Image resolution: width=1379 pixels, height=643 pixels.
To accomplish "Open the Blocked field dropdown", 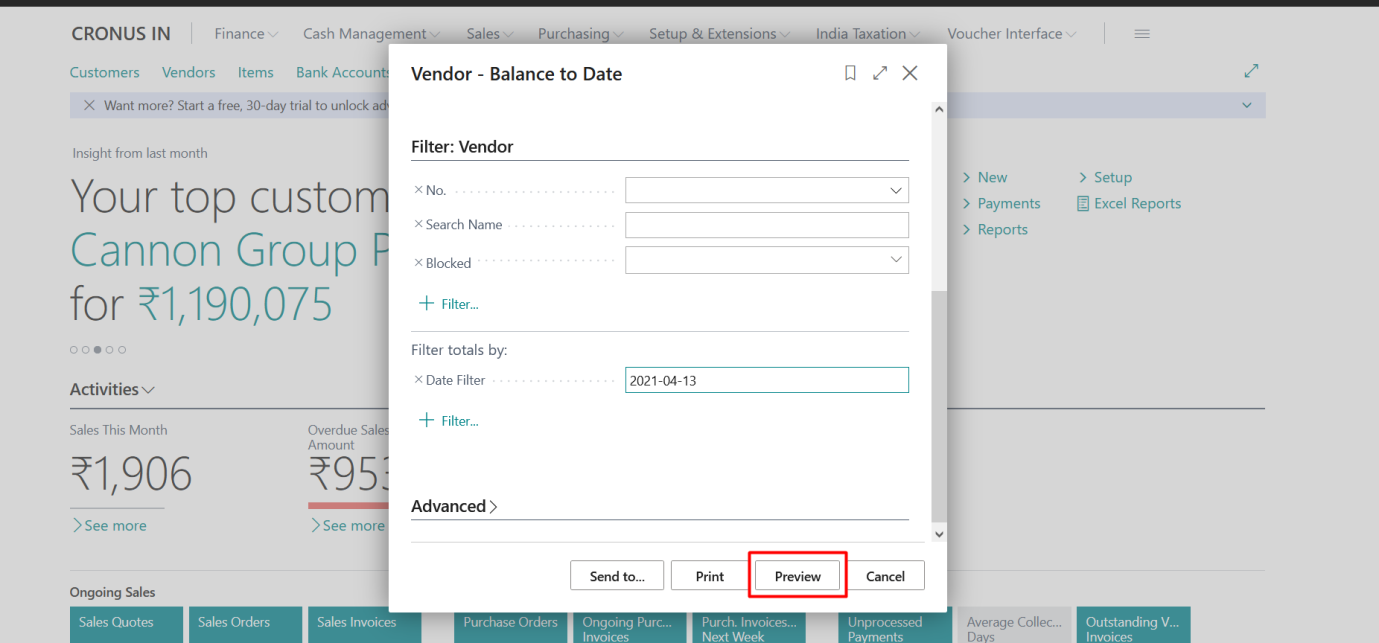I will click(898, 260).
